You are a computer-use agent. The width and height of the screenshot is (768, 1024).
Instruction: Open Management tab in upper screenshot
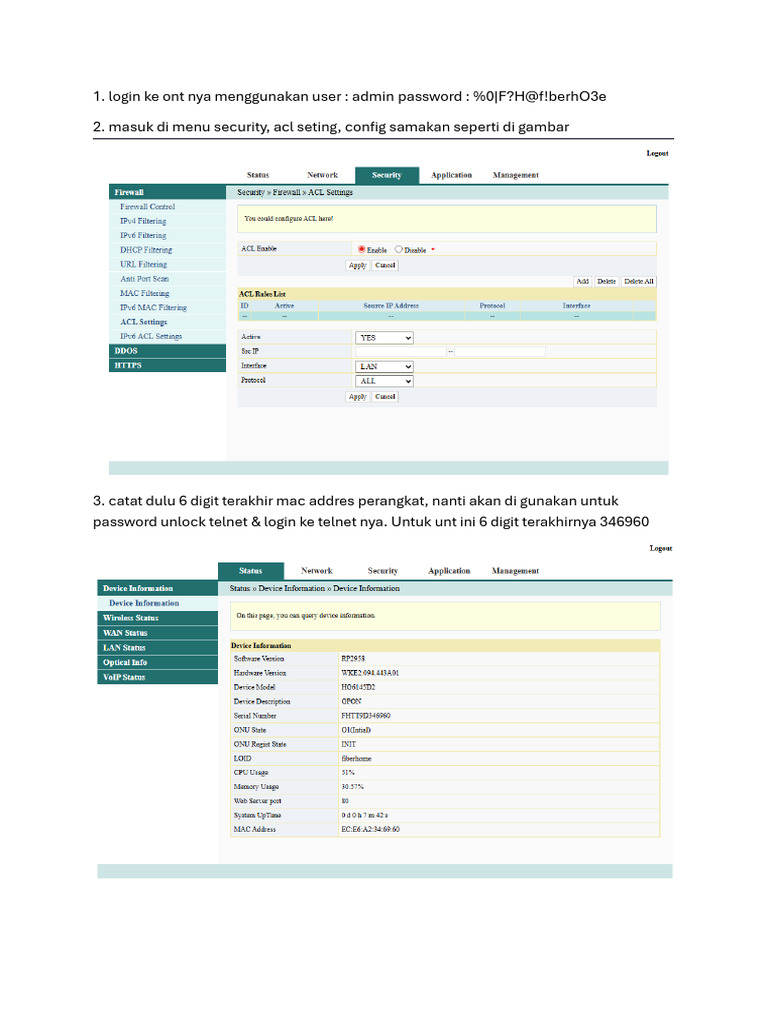pos(516,175)
